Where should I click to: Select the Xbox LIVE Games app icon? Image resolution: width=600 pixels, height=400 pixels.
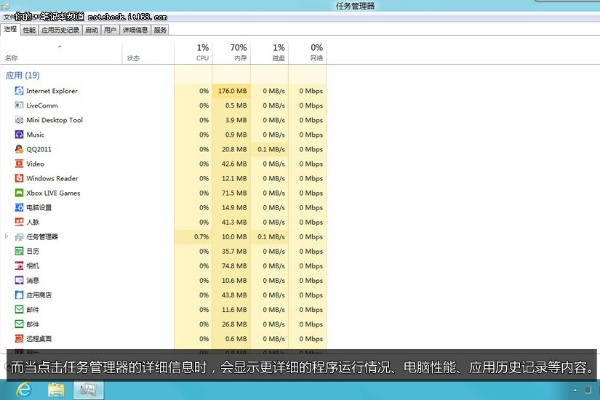pyautogui.click(x=19, y=193)
